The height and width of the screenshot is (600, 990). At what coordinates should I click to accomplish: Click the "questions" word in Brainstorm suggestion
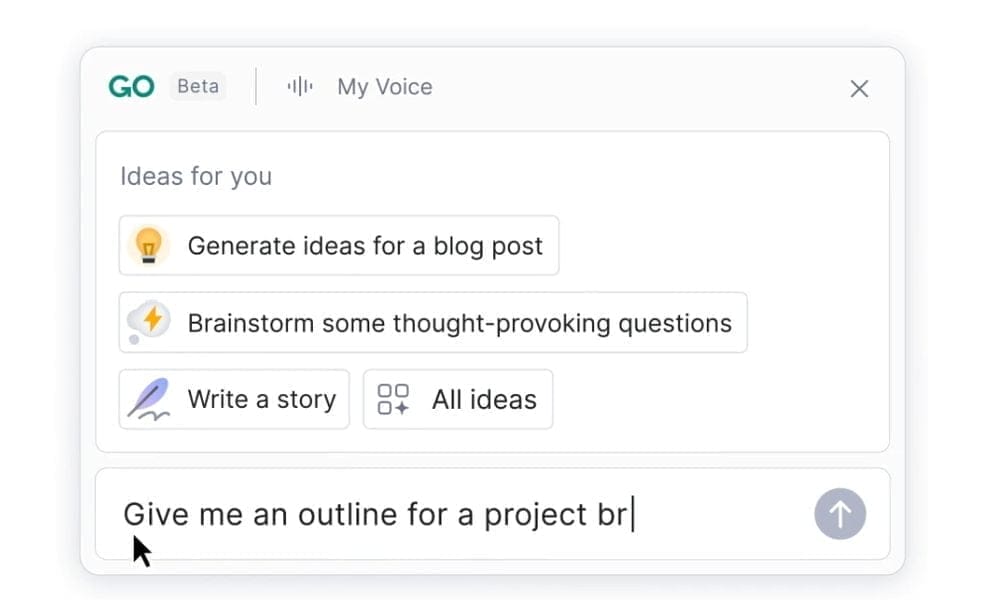pyautogui.click(x=675, y=323)
